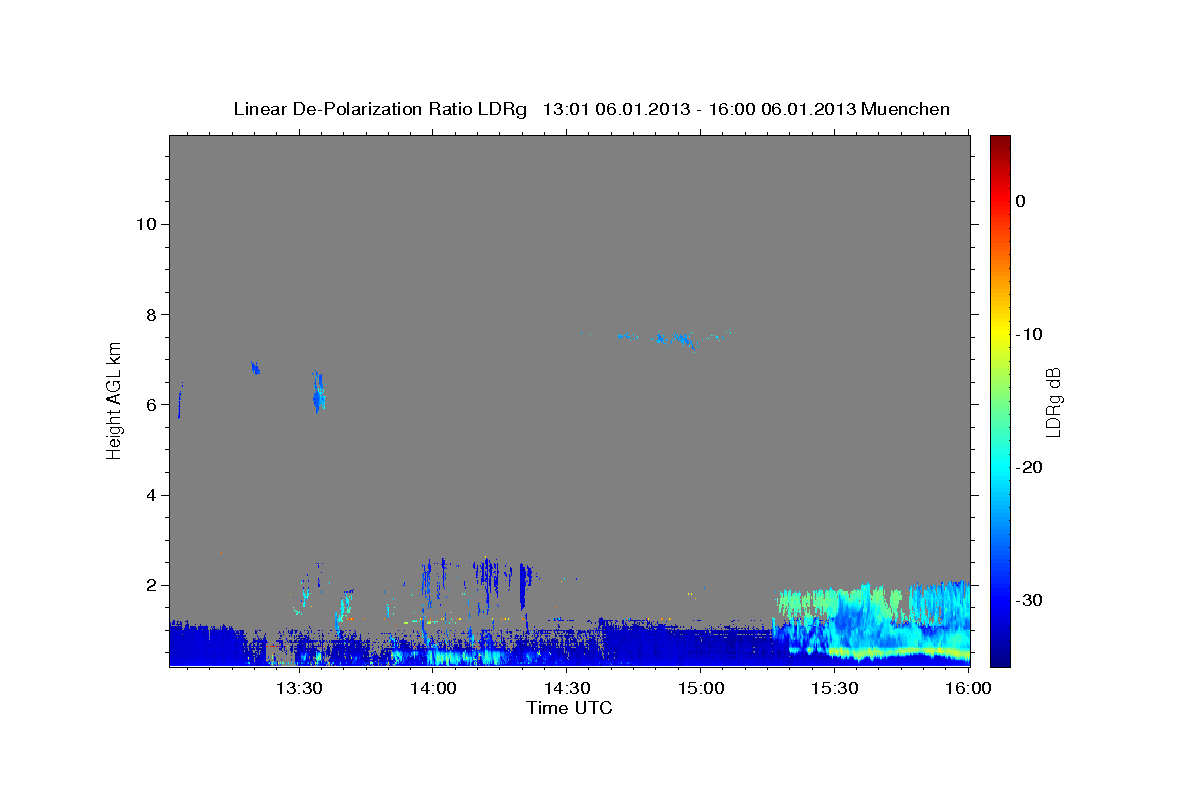This screenshot has height=800, width=1200.
Task: Click the 14:00 time tick label
Action: click(x=433, y=688)
